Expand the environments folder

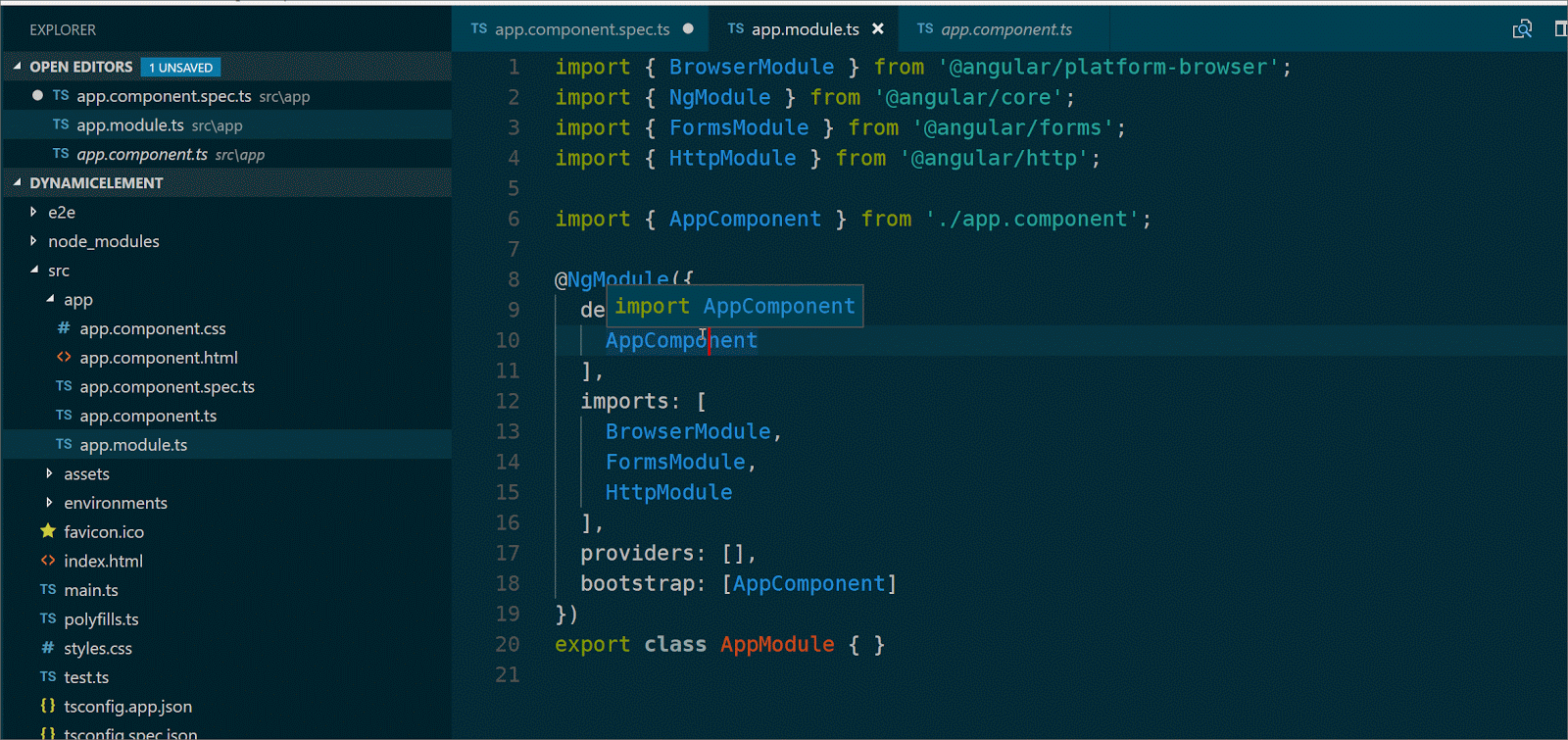(49, 503)
